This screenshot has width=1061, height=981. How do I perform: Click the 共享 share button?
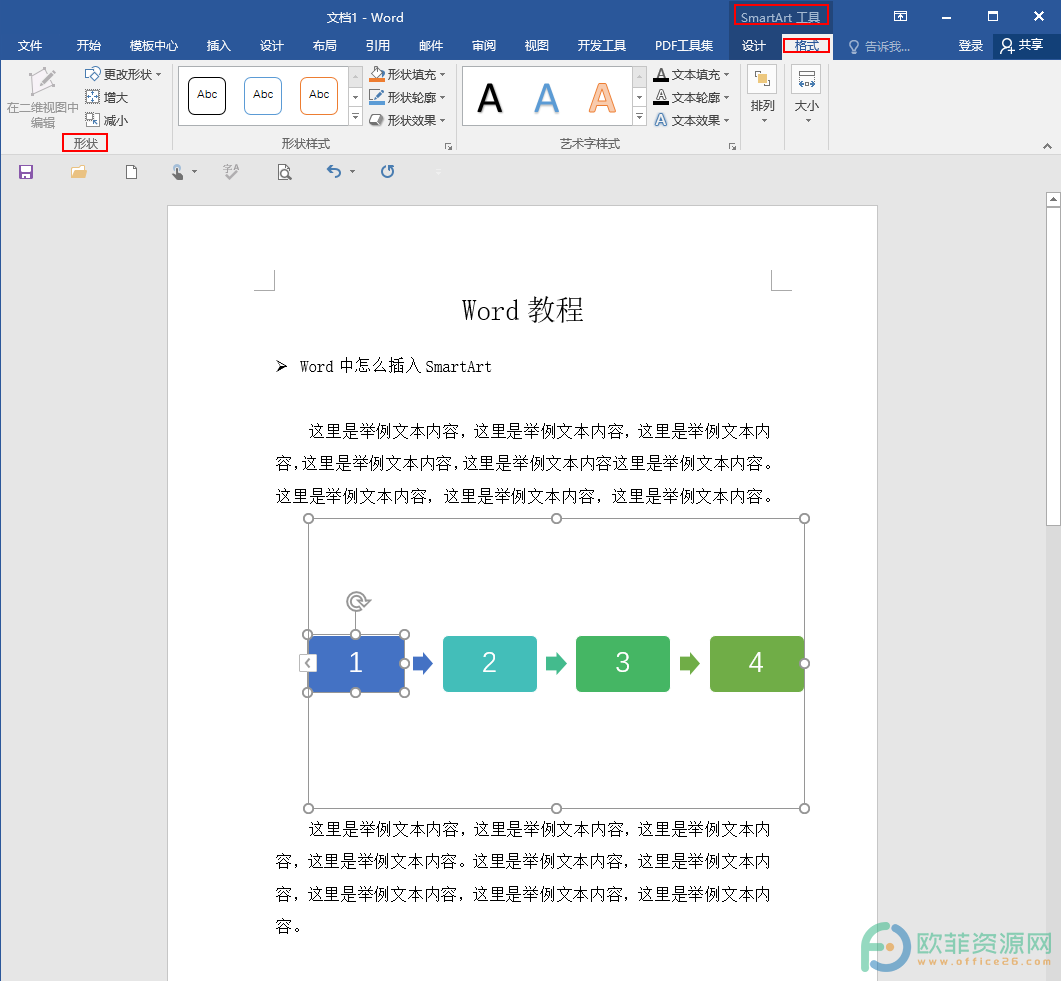point(1022,45)
